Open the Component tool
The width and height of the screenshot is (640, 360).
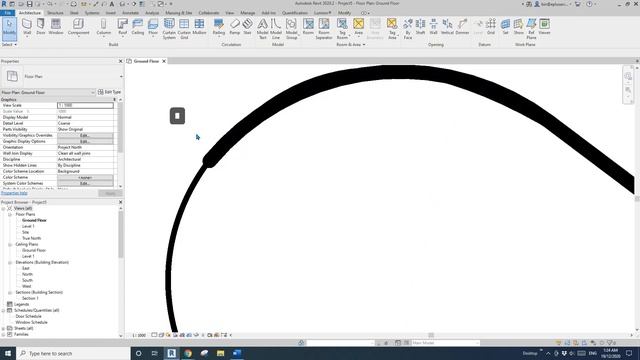(x=78, y=27)
